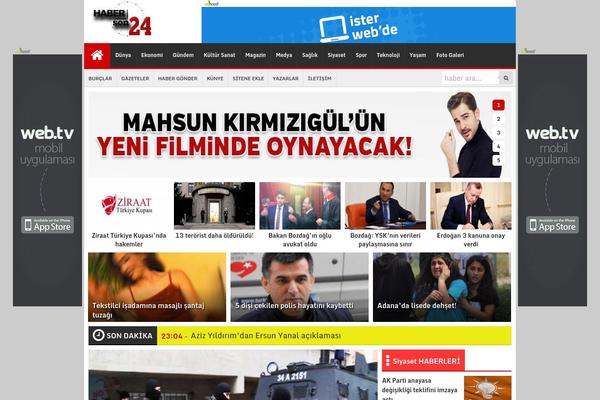The height and width of the screenshot is (400, 600).
Task: Click the search magnifier button
Action: pos(506,78)
